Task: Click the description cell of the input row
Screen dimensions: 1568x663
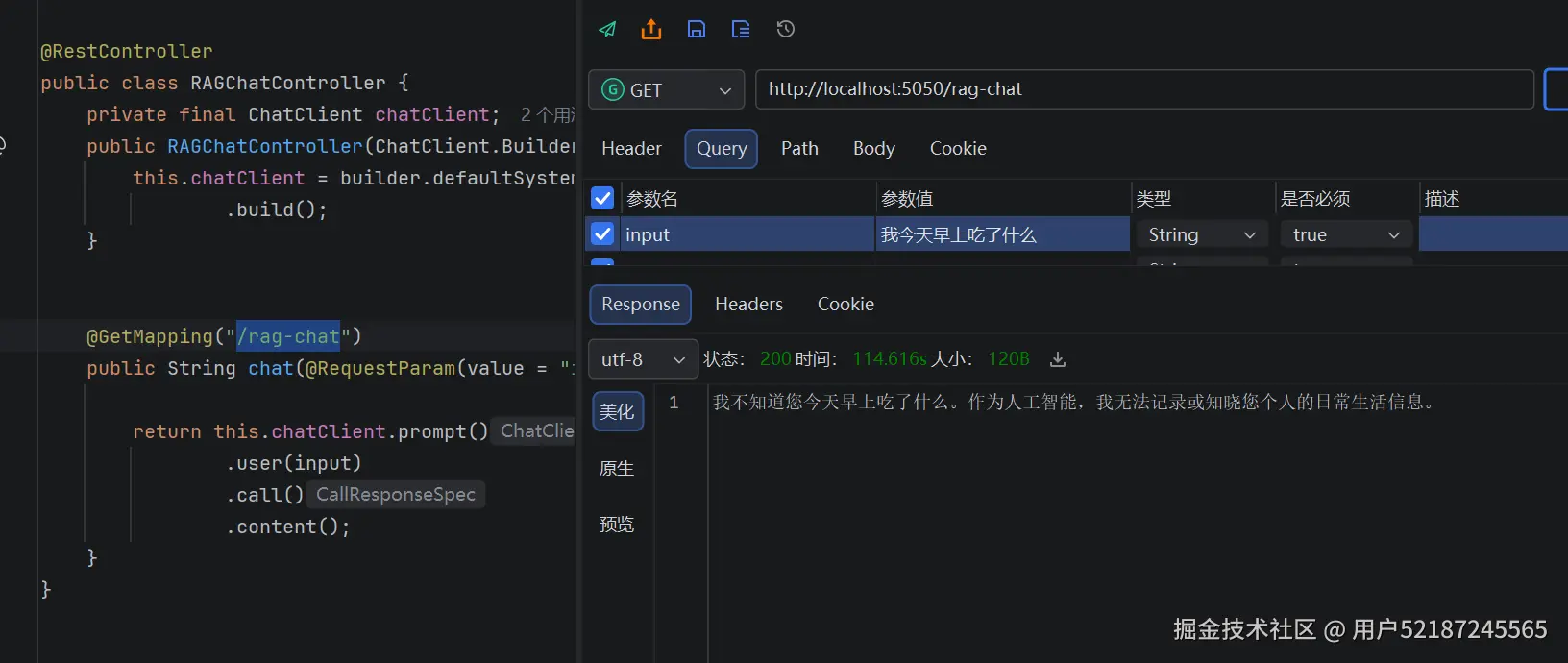Action: pos(1493,234)
